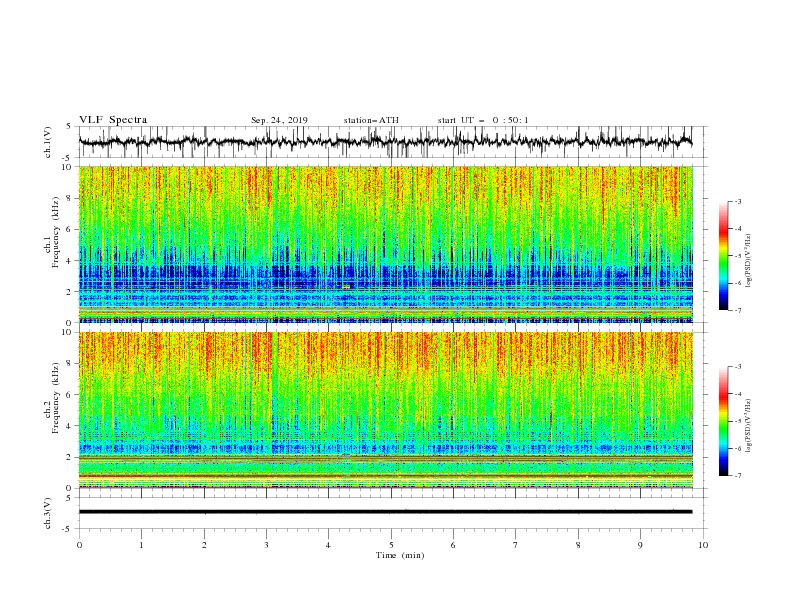Click inside the ch.1 spectrogram panel
Image resolution: width=792 pixels, height=612 pixels.
pyautogui.click(x=386, y=244)
